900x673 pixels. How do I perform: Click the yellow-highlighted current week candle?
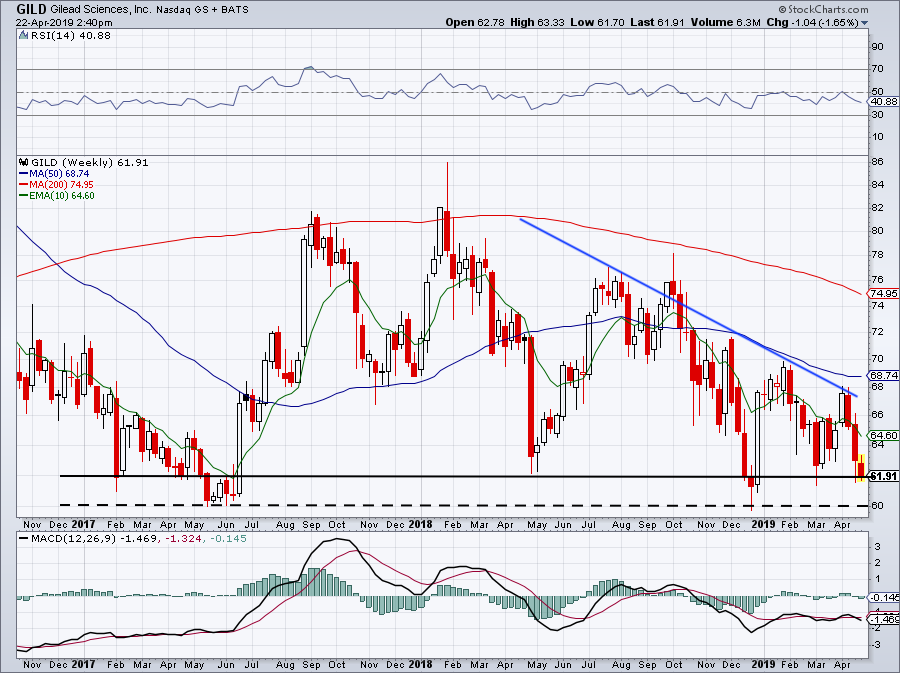click(x=861, y=468)
